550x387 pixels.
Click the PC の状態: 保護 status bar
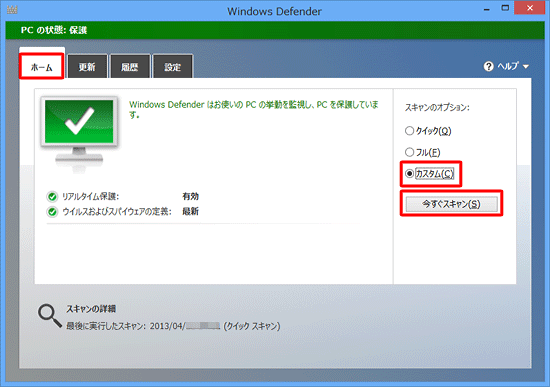tap(275, 30)
